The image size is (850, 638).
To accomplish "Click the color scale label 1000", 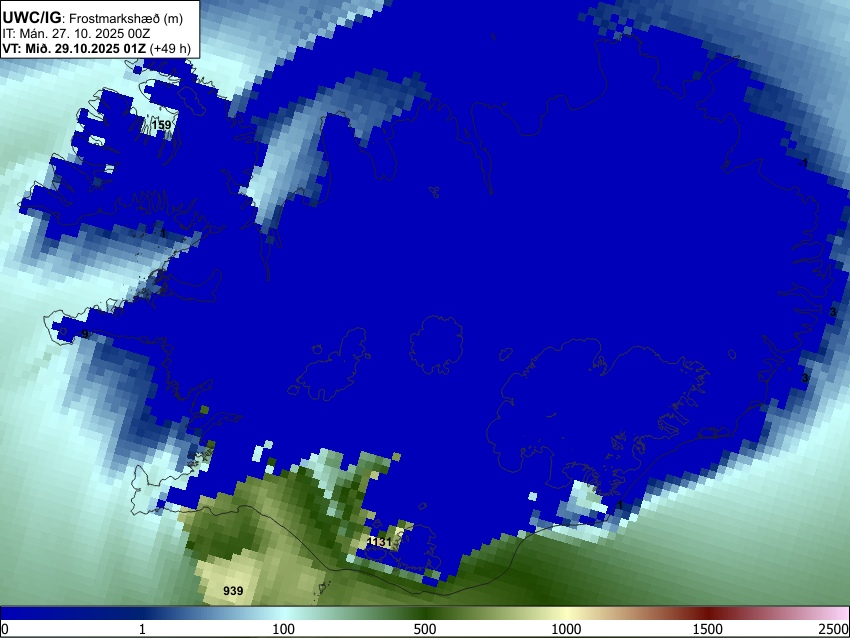I will coord(566,629).
